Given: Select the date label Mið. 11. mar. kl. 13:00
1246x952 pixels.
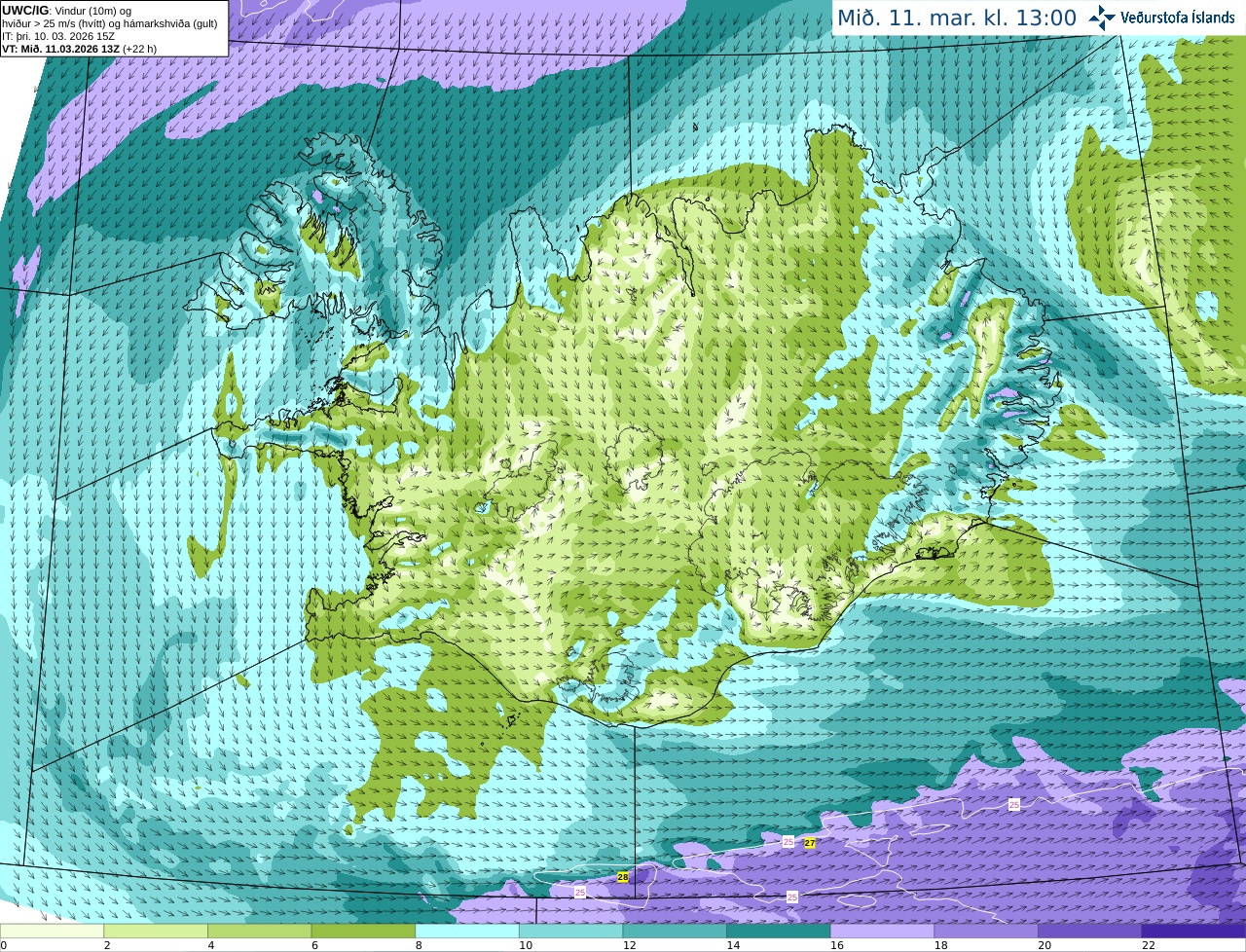Looking at the screenshot, I should click(x=957, y=18).
